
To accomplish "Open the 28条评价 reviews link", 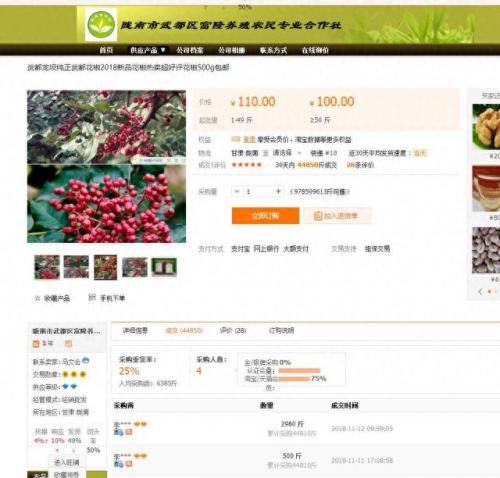I will [360, 165].
